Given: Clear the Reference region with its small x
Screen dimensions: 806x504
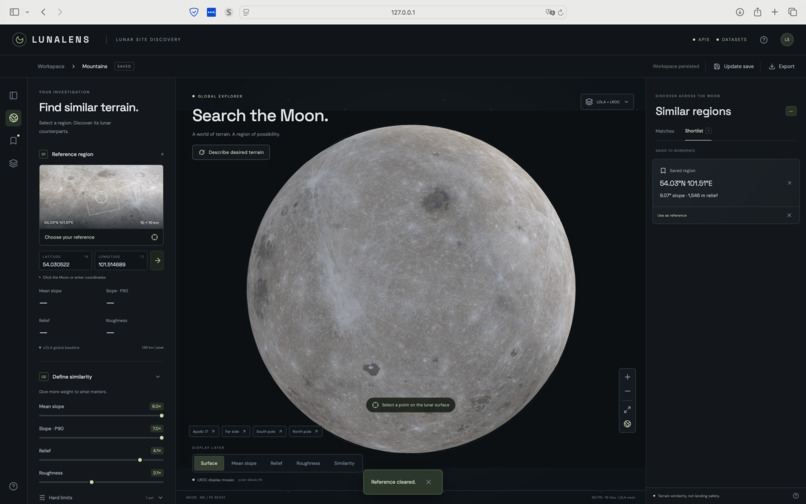Looking at the screenshot, I should 162,154.
